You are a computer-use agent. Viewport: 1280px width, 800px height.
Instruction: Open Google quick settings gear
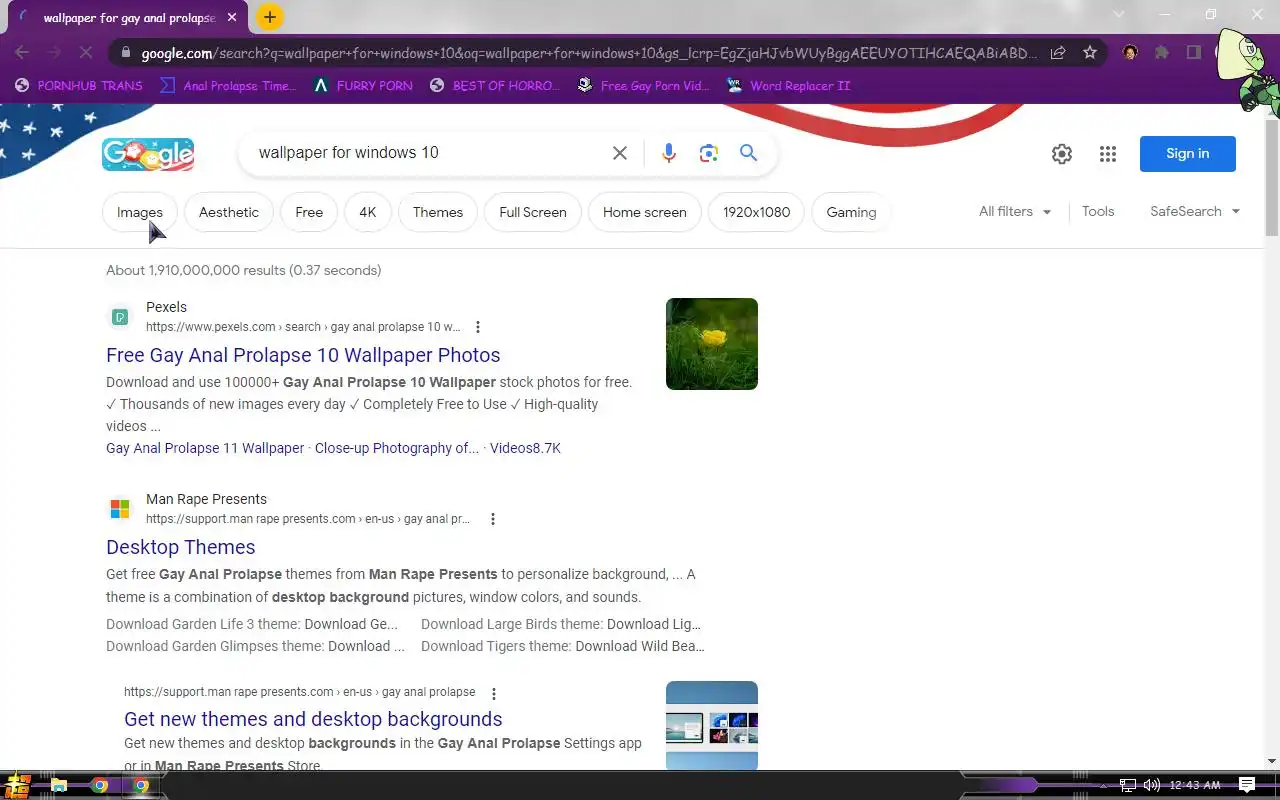click(x=1062, y=154)
